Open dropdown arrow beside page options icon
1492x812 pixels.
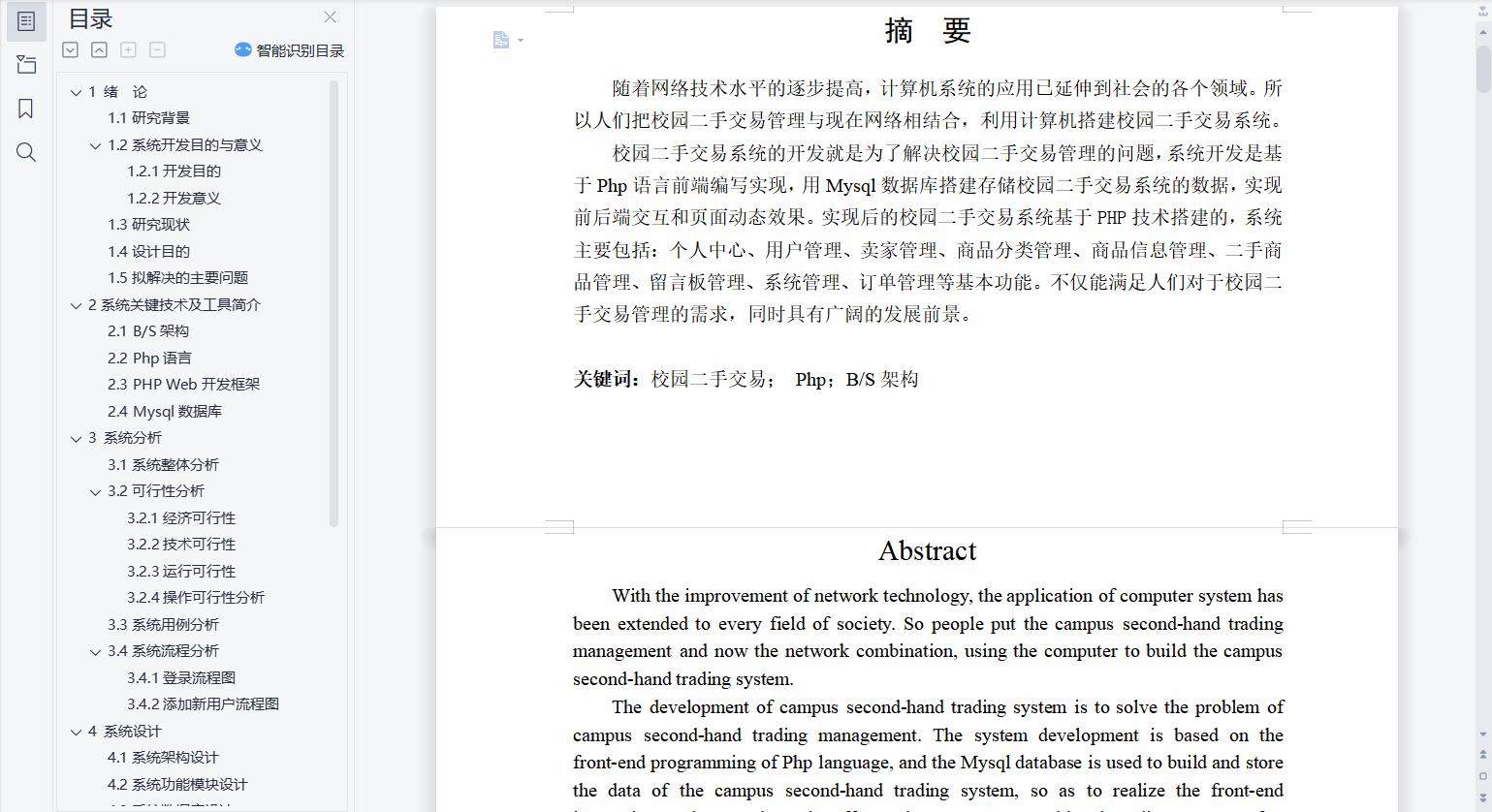tap(521, 41)
